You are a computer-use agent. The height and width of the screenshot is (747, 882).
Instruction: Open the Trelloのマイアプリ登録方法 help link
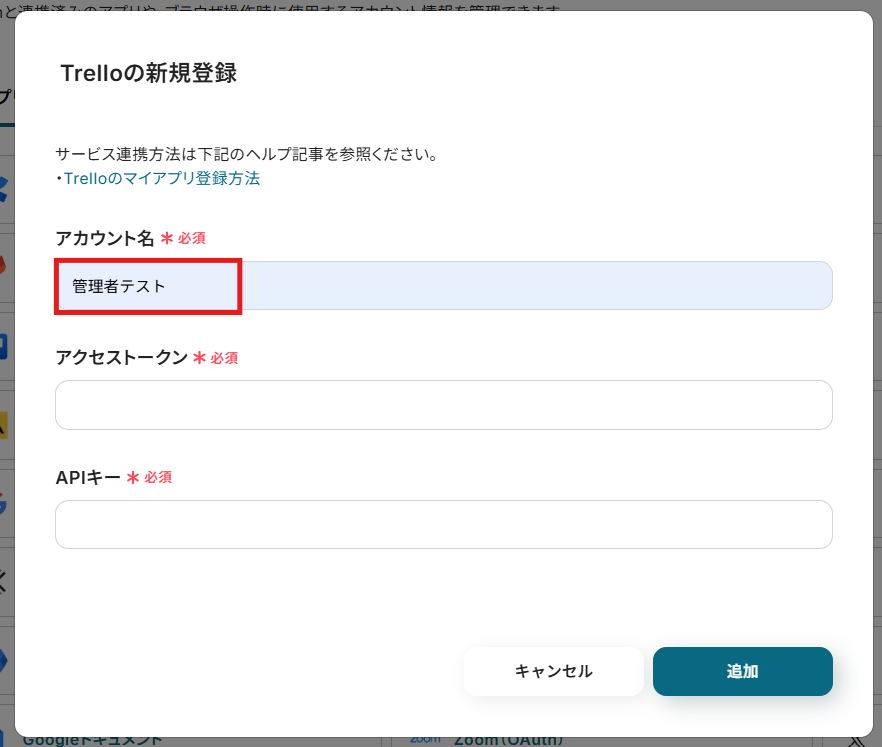(162, 178)
